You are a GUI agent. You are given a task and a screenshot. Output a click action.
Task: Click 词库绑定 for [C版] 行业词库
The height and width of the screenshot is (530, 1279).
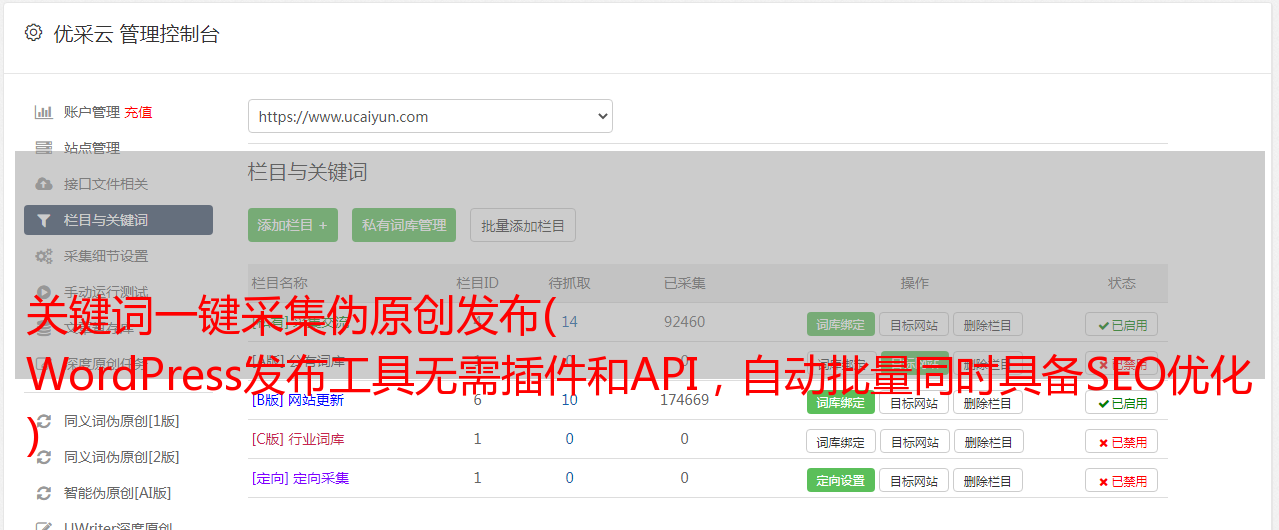point(840,441)
